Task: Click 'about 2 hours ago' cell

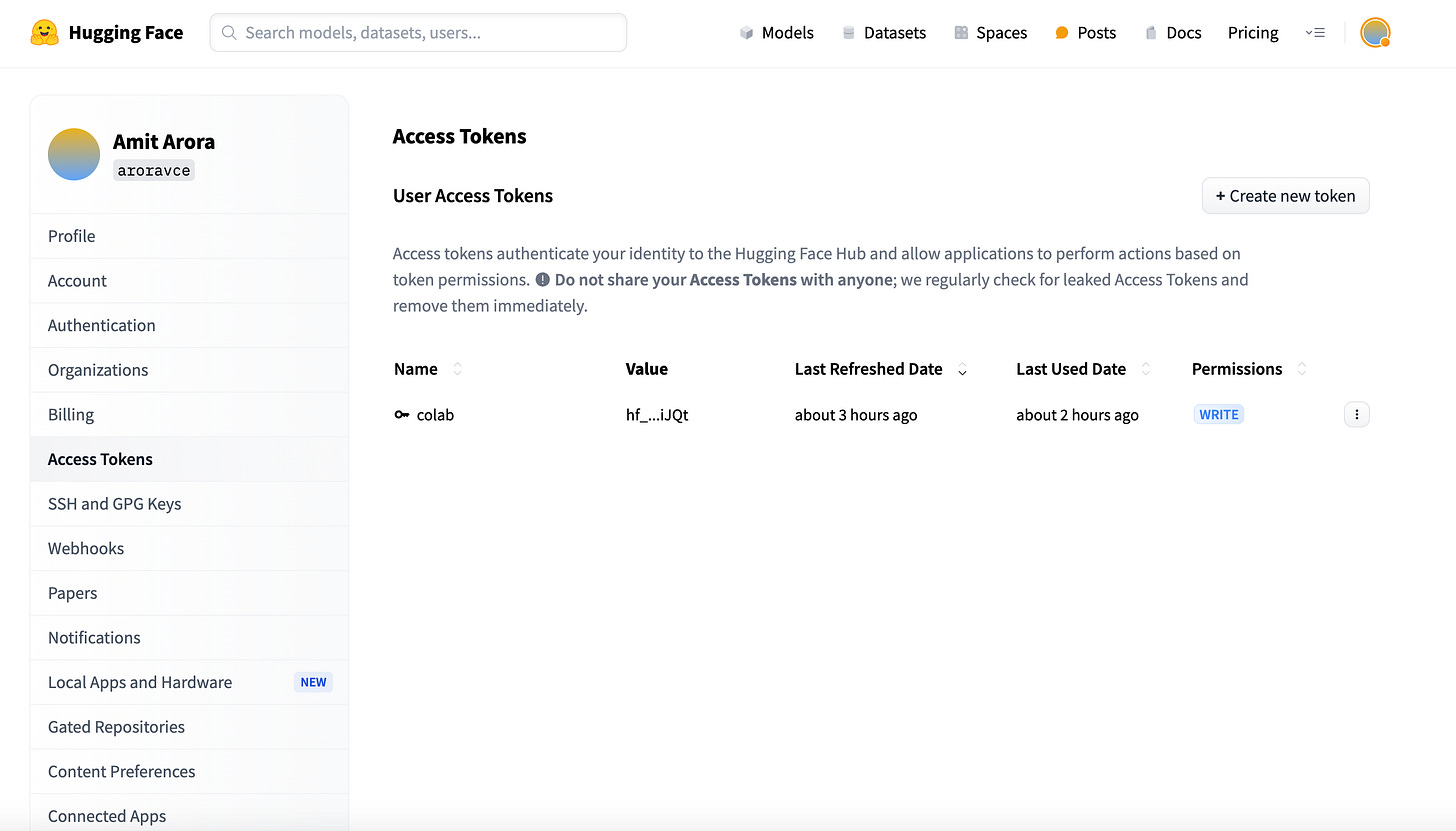Action: pos(1077,415)
